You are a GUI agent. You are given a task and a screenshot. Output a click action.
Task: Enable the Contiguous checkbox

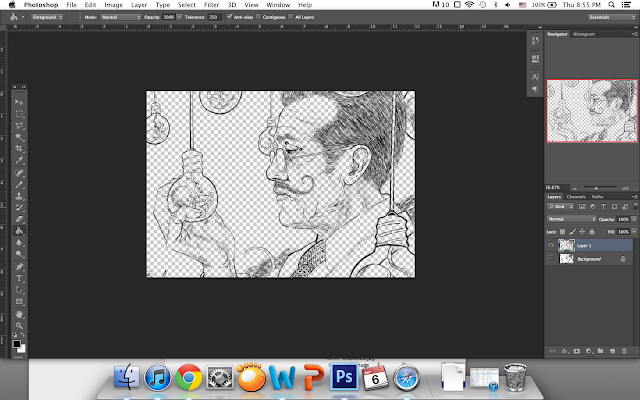(258, 17)
